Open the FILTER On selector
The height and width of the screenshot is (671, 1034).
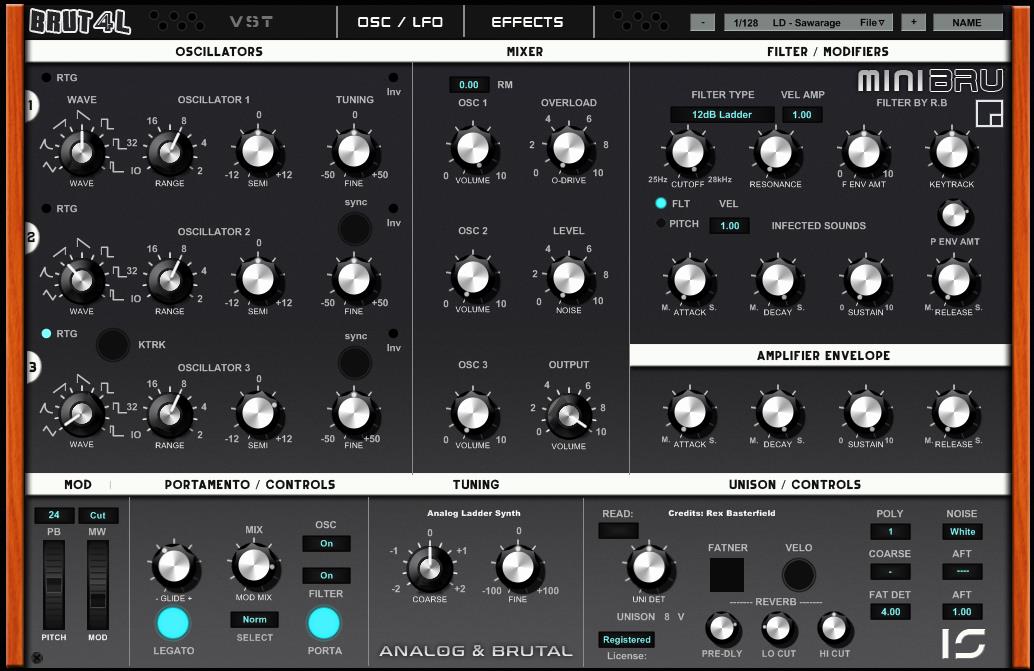(326, 575)
